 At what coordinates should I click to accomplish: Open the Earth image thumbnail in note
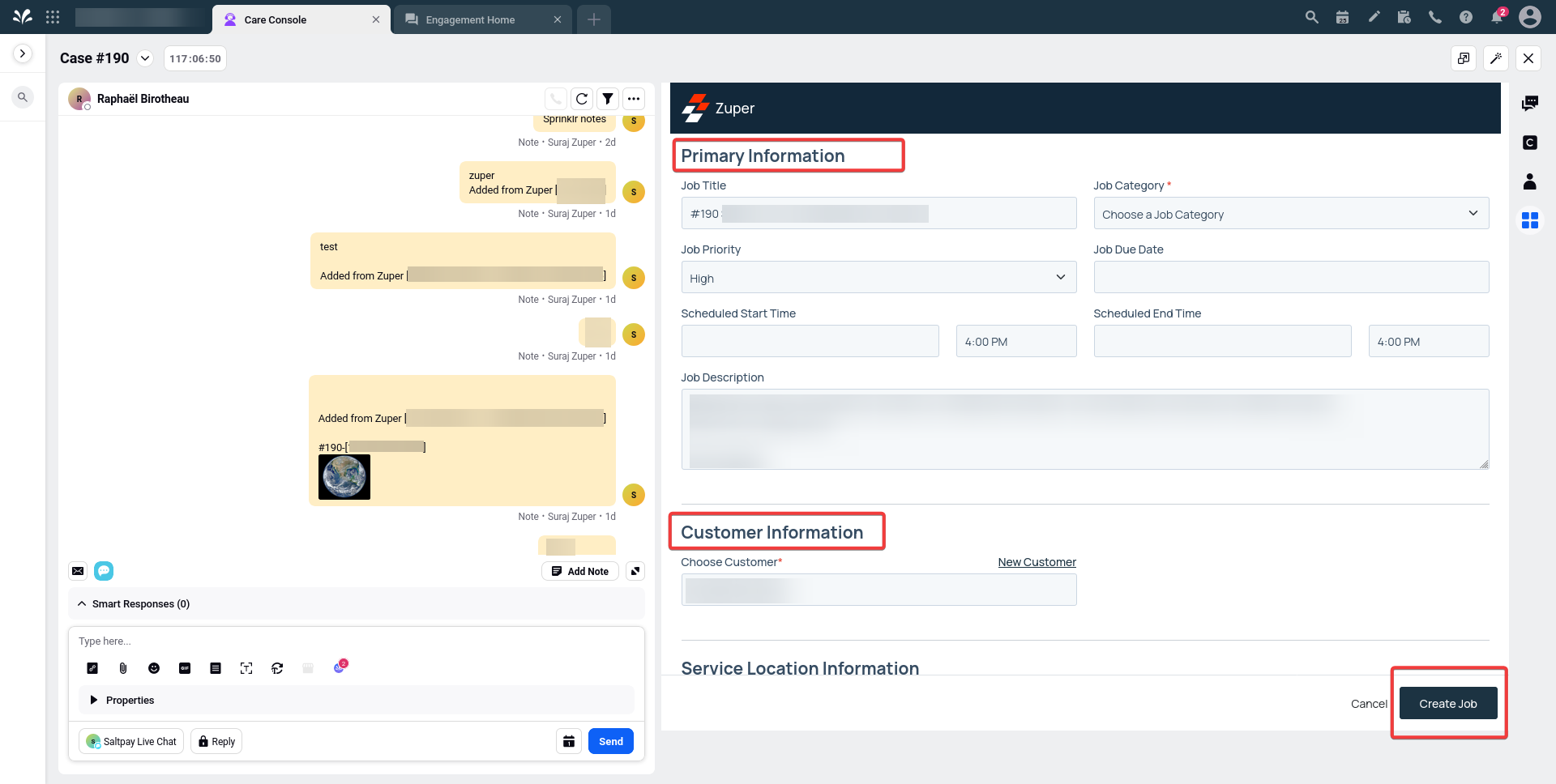[x=344, y=476]
